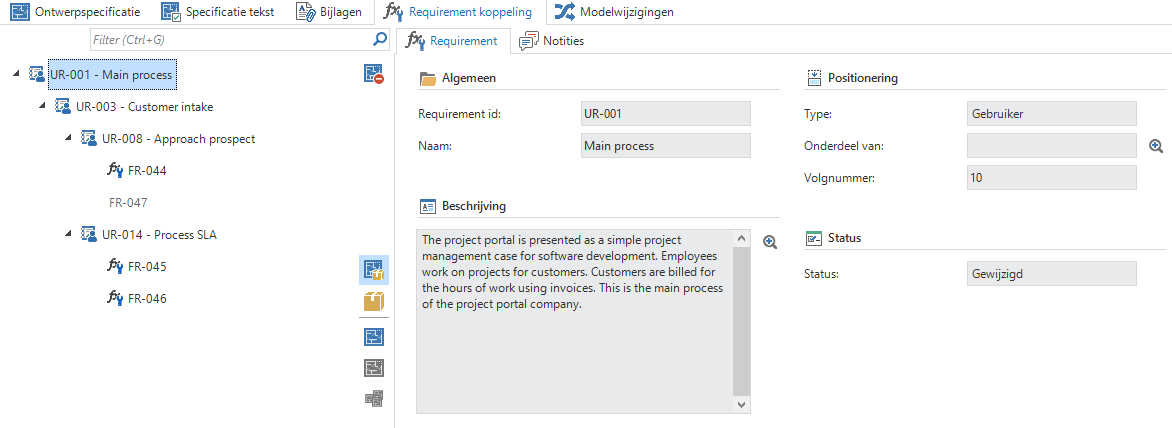
Task: Click the highlighted requirement icon with orange badge
Action: (x=374, y=269)
